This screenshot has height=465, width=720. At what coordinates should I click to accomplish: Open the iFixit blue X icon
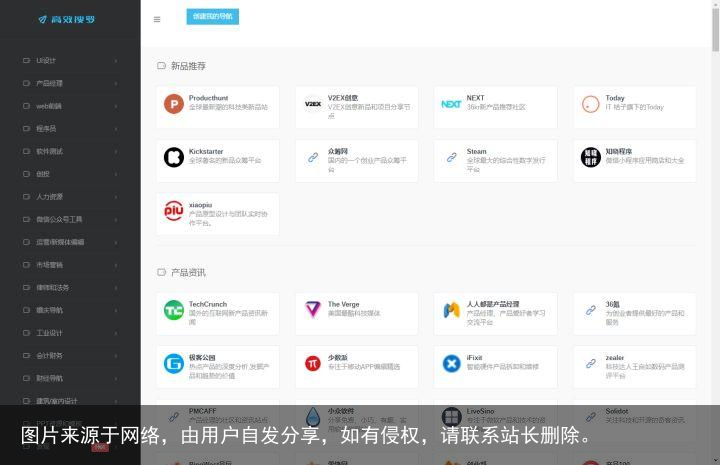pos(451,364)
